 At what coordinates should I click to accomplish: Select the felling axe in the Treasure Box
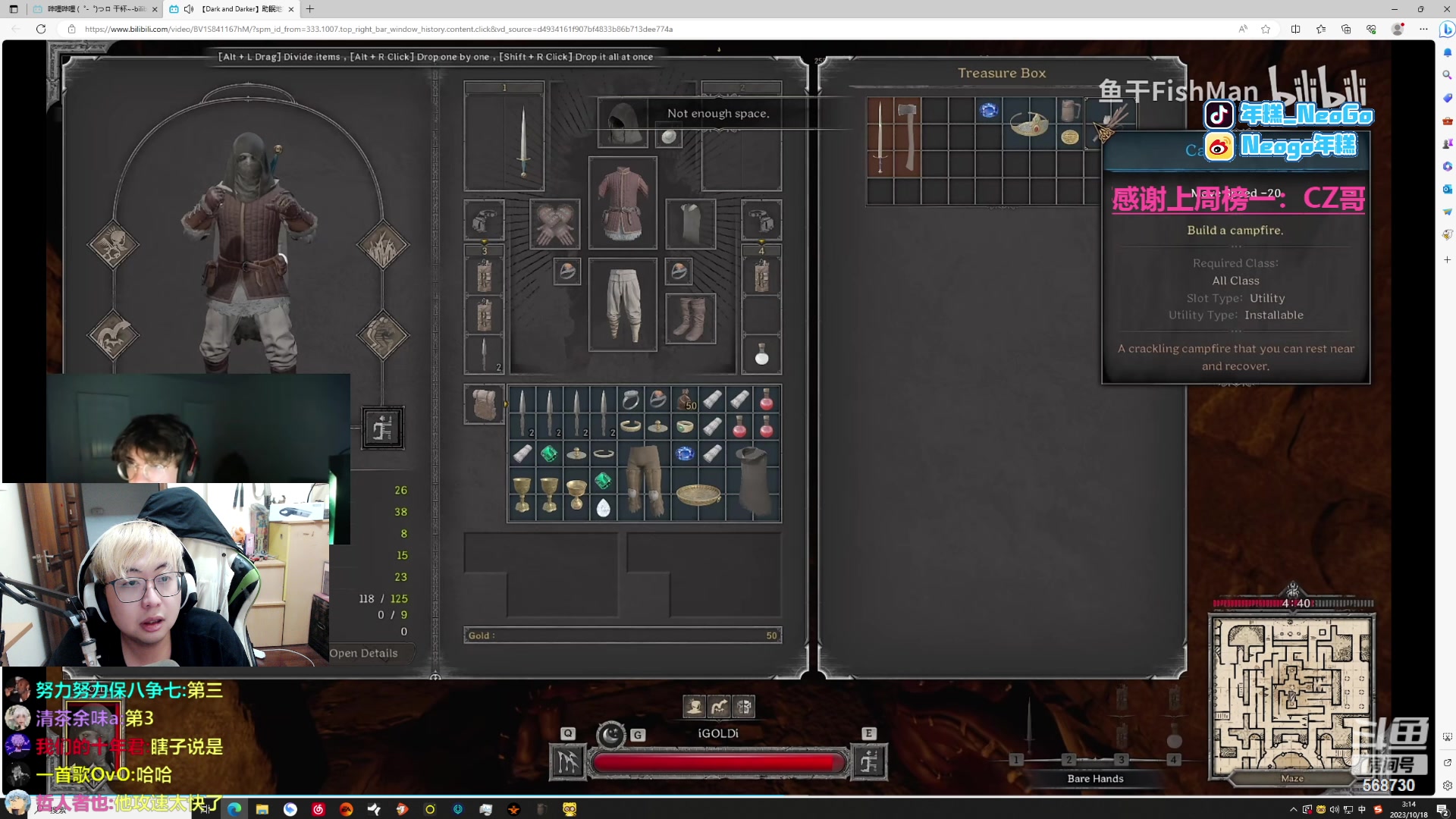point(907,137)
